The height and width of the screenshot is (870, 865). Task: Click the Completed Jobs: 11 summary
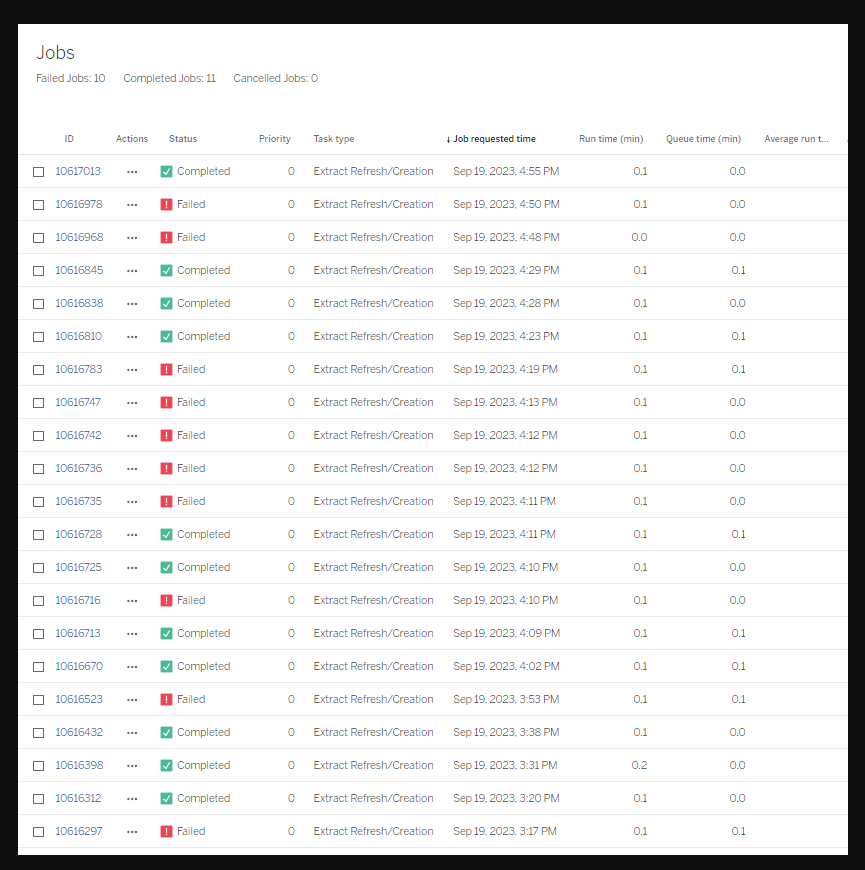point(169,78)
